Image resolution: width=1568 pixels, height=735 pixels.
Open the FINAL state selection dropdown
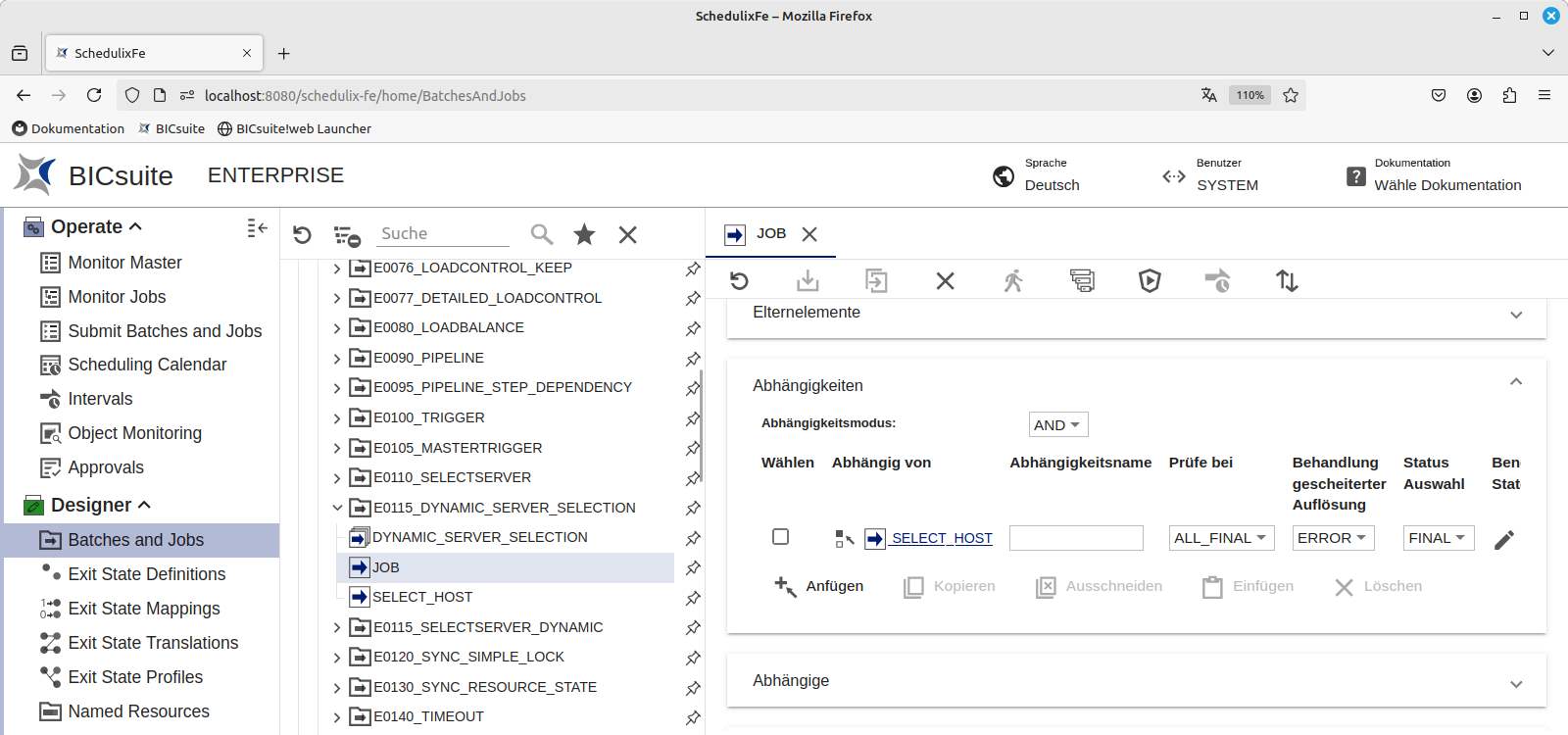point(1439,538)
